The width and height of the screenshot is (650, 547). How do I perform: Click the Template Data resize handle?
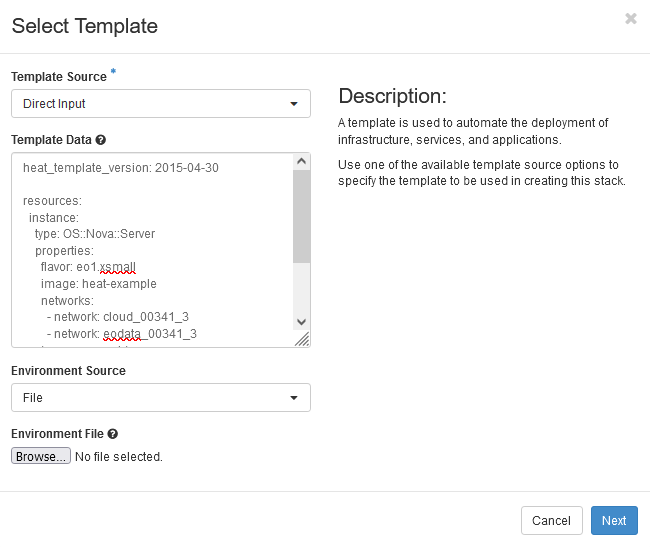click(302, 339)
